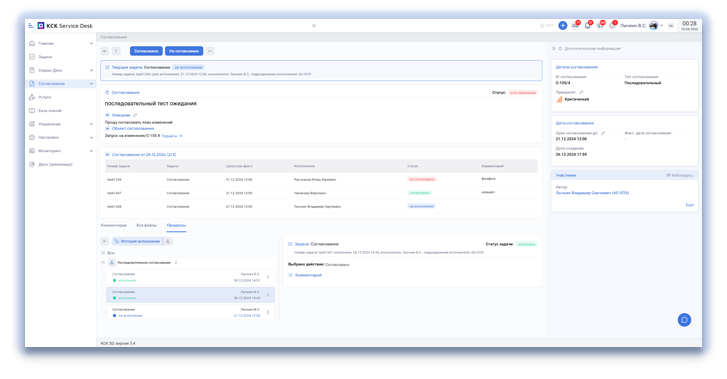Viewport: 727px width, 379px height.
Task: Expand the Главная sidebar chevron
Action: coord(91,43)
